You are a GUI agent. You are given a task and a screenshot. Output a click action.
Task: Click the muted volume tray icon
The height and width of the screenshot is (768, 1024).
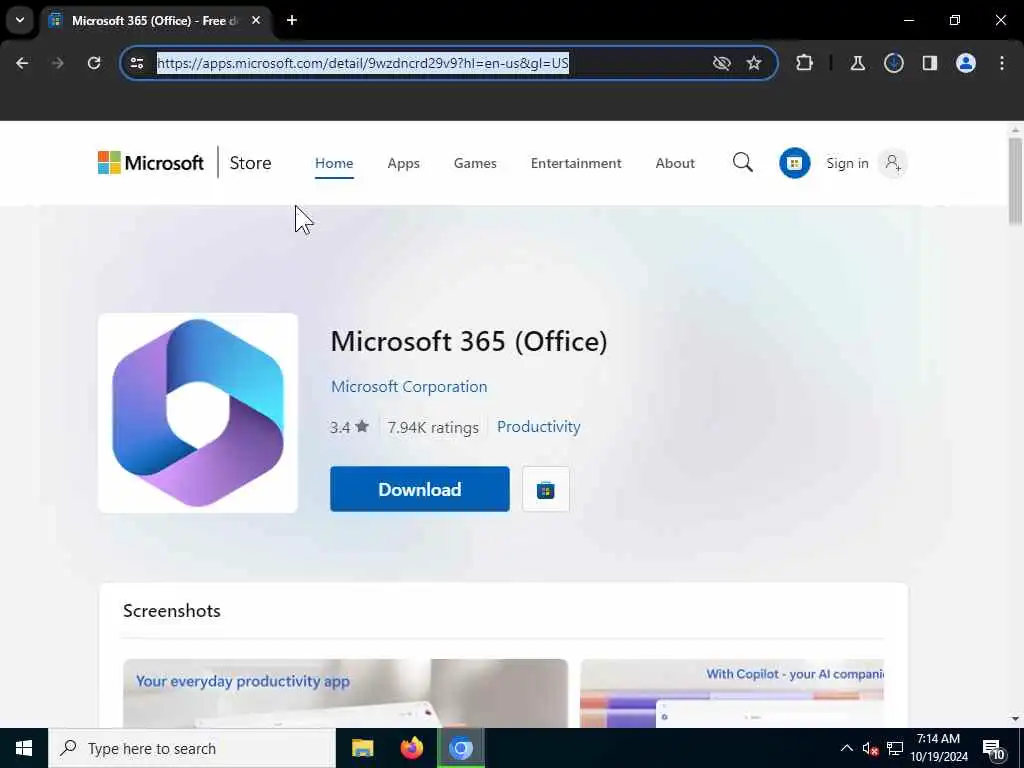pos(870,748)
